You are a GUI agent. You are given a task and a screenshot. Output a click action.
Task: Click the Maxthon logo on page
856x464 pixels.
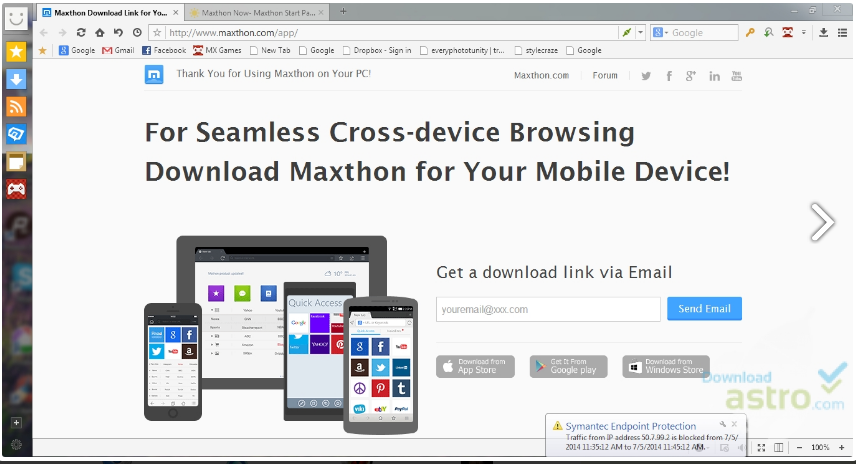[154, 75]
